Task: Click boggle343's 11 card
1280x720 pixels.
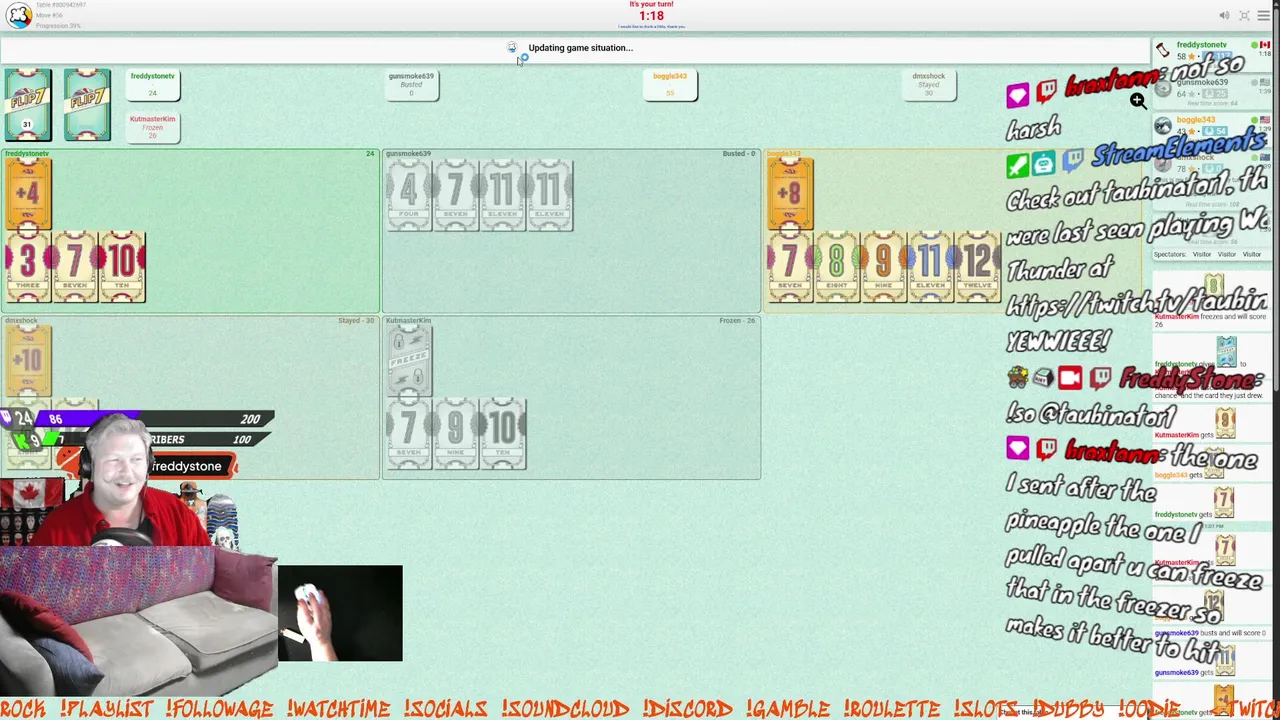Action: click(931, 267)
